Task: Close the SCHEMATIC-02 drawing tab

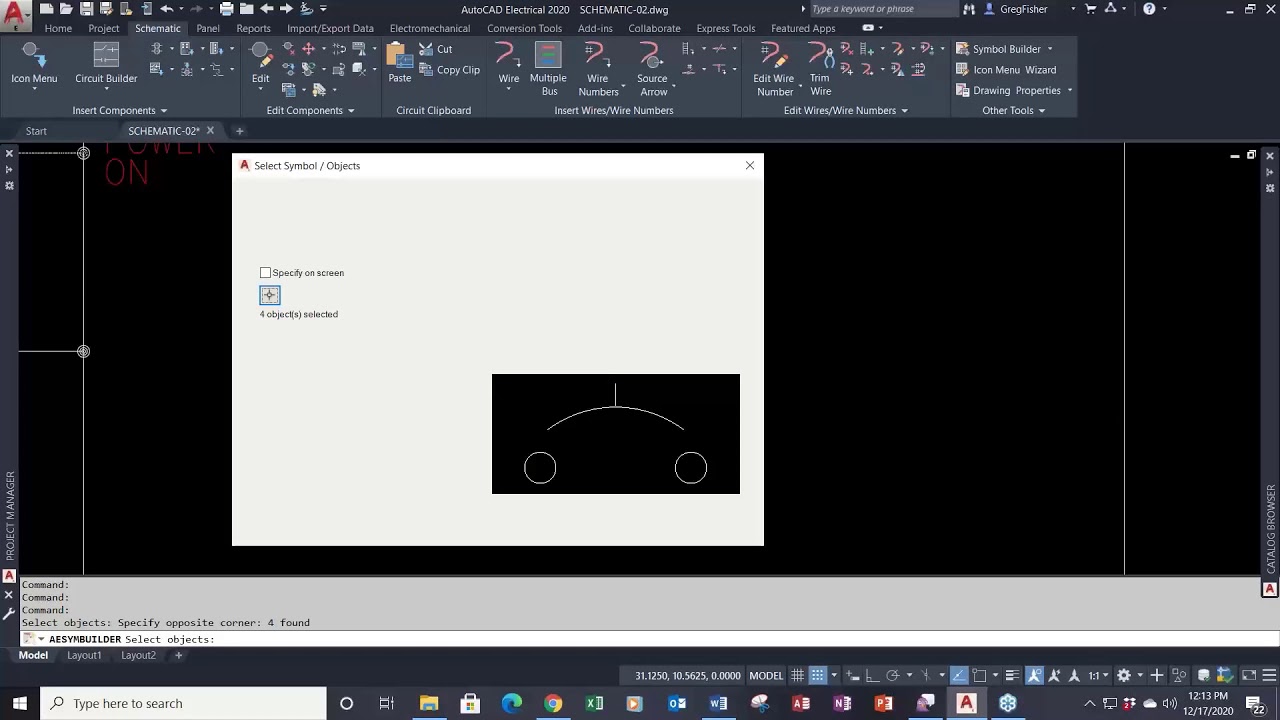Action: [210, 131]
